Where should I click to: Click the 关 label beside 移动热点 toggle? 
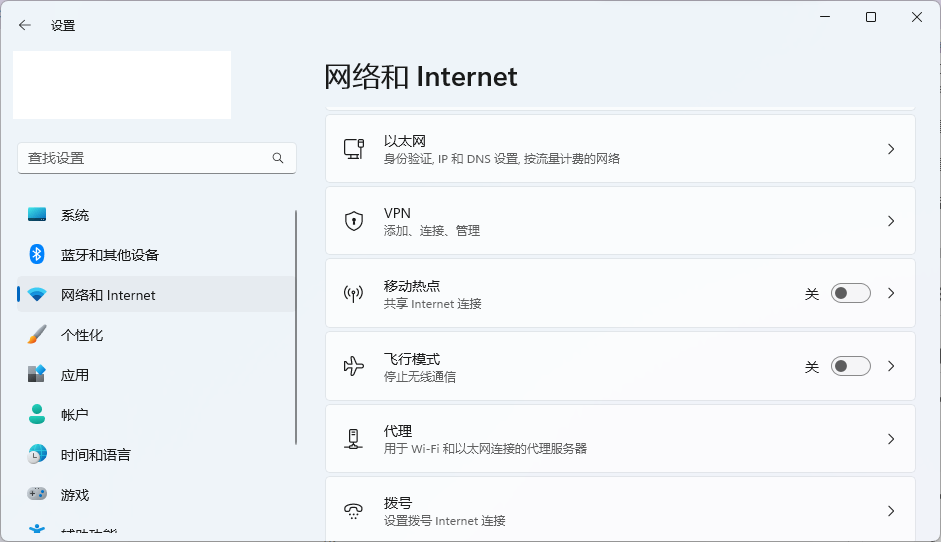[812, 294]
